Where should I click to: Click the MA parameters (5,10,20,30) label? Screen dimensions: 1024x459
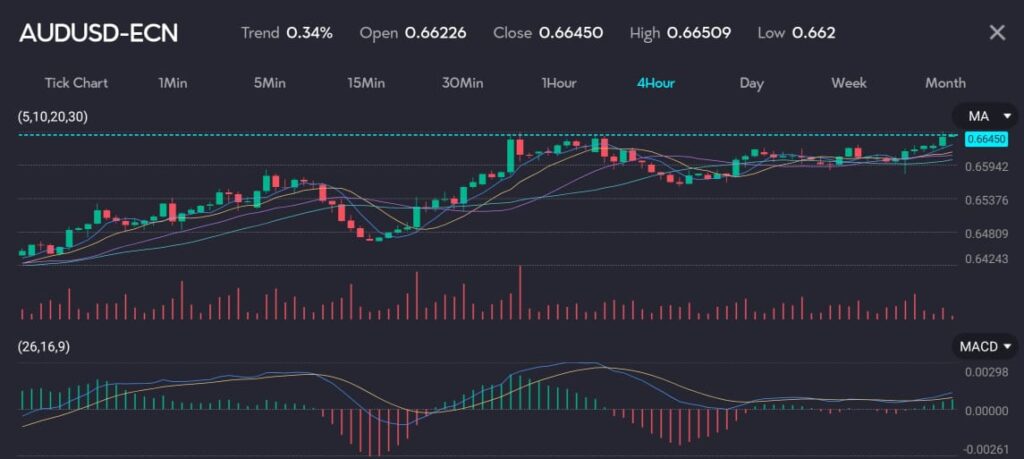coord(53,117)
